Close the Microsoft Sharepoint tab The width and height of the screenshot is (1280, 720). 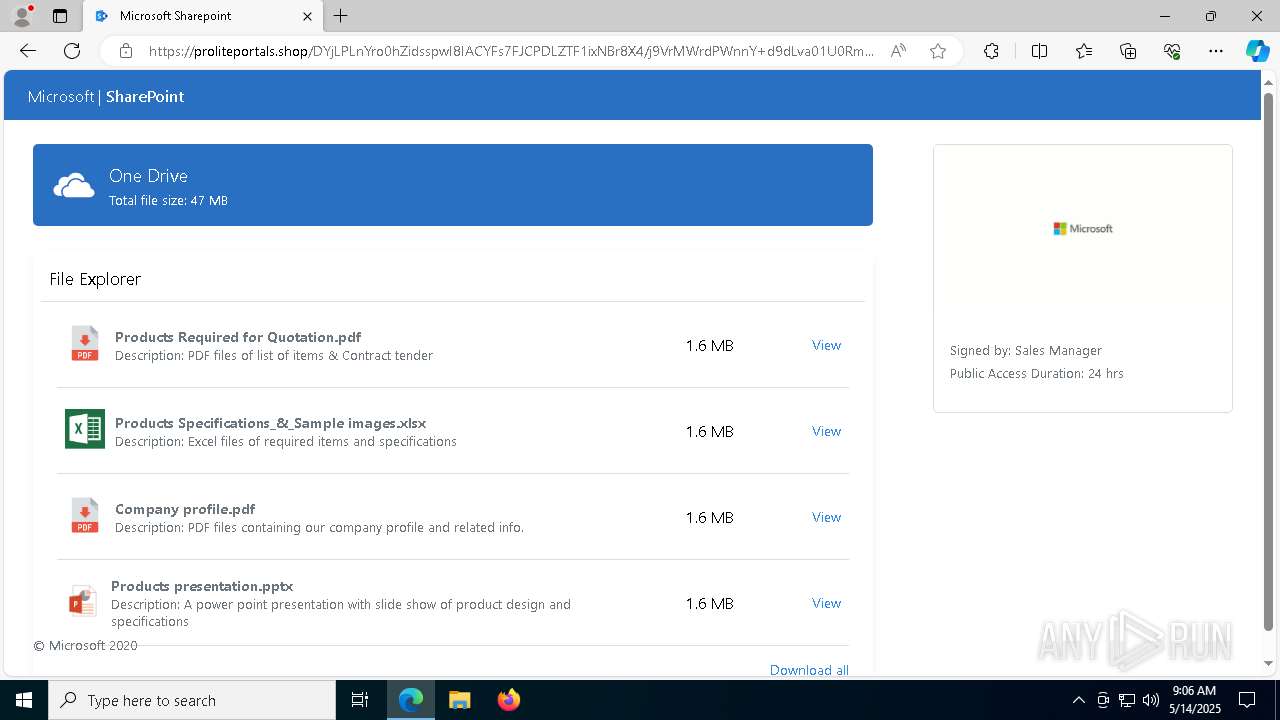[307, 16]
